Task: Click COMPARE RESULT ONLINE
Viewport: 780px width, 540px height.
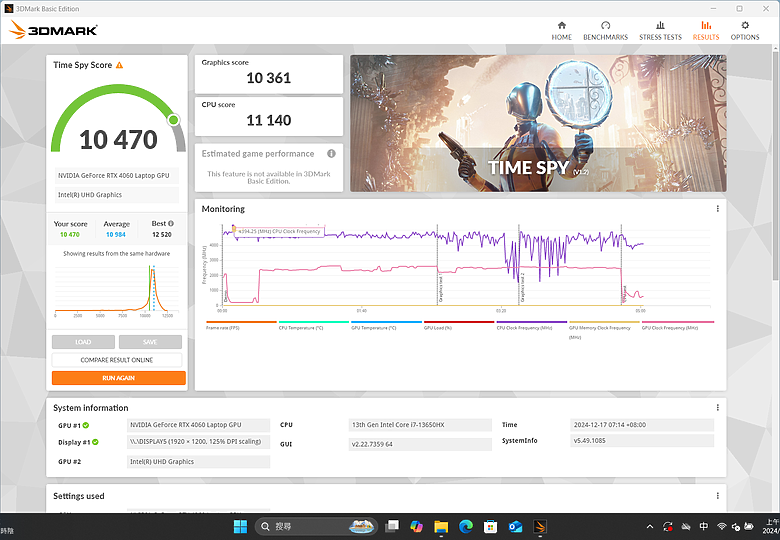Action: pyautogui.click(x=117, y=360)
